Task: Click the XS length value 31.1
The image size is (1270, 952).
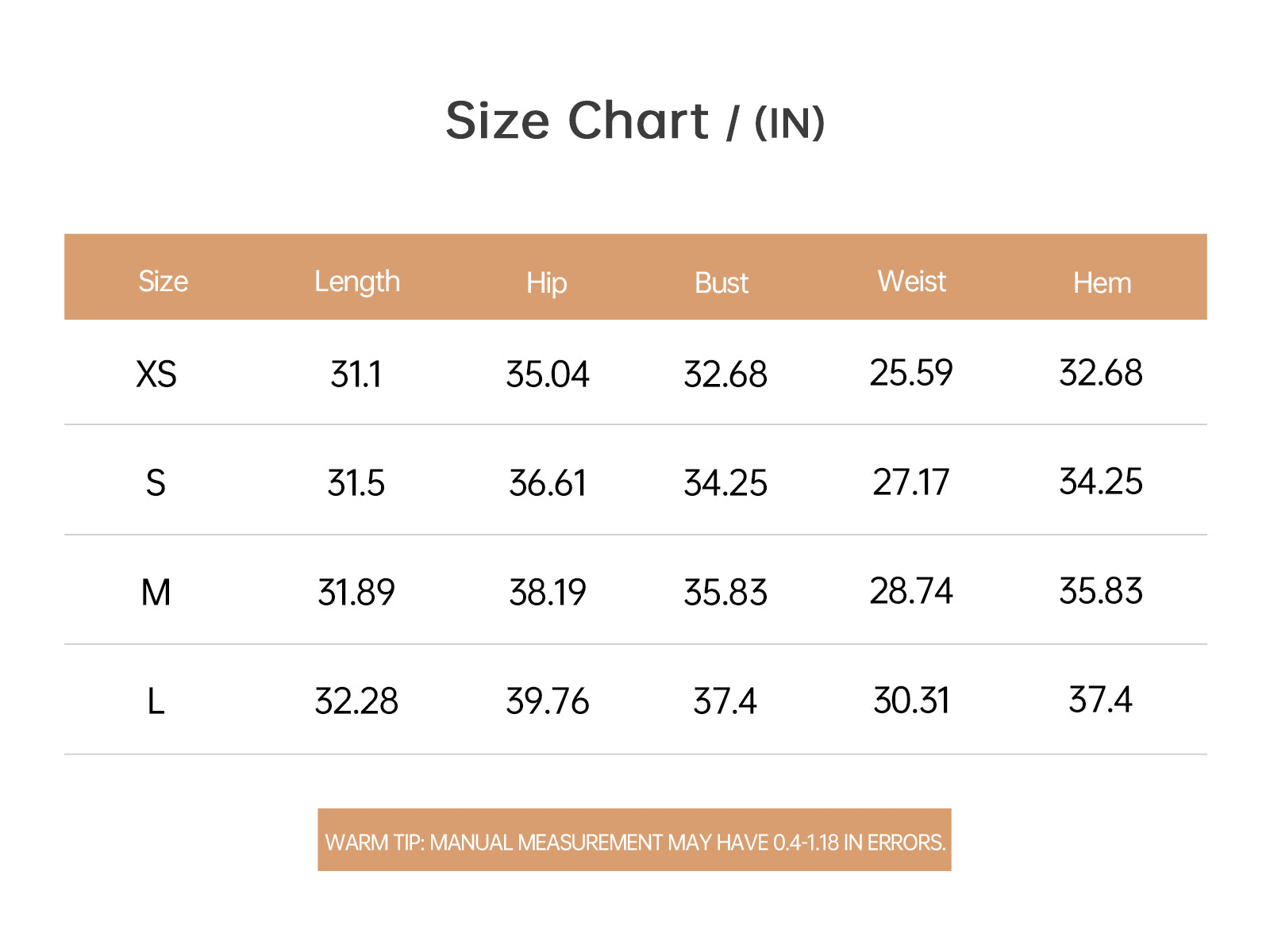Action: (x=356, y=374)
